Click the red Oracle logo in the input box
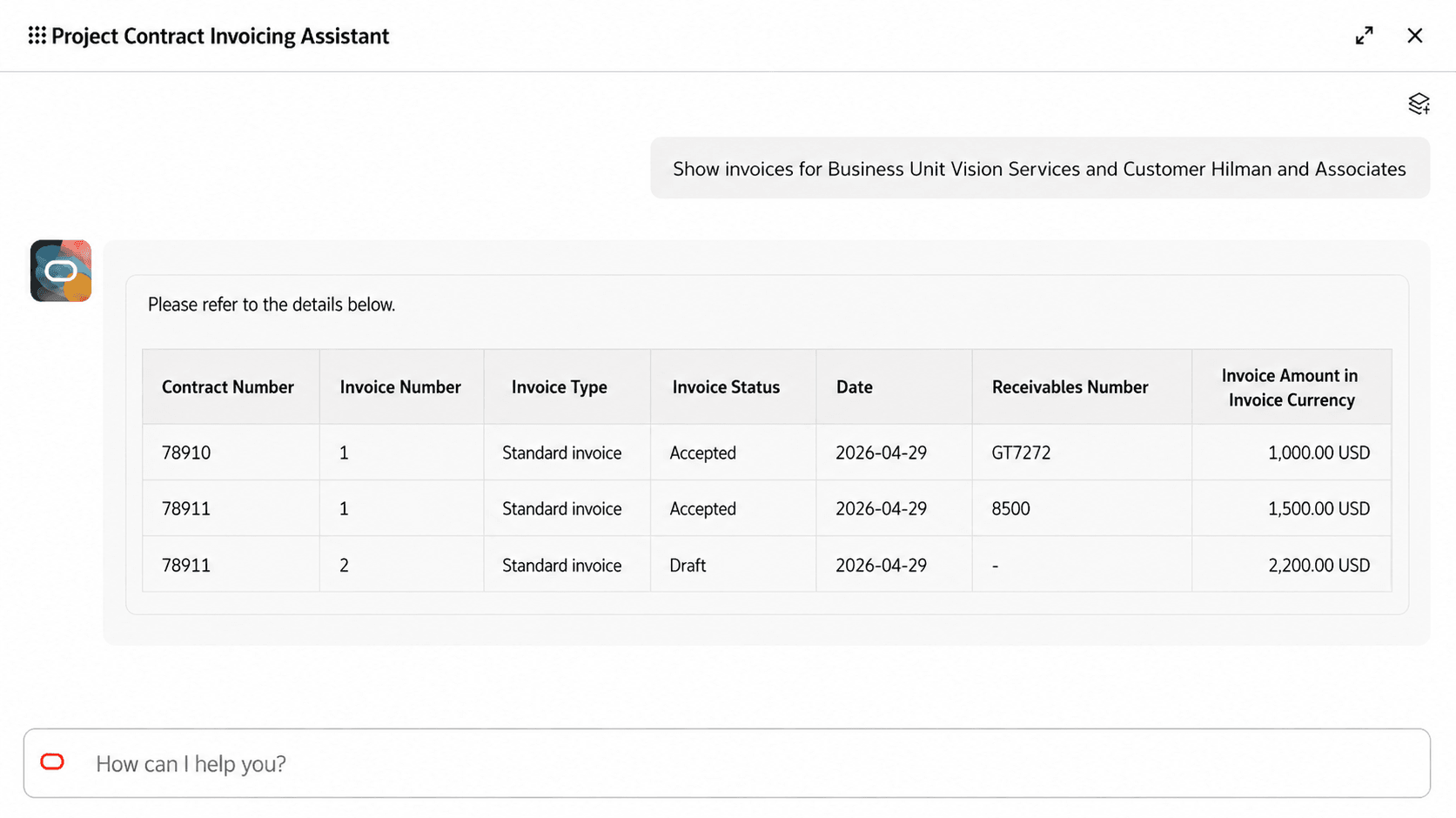Screen dimensions: 1456x818 52,762
